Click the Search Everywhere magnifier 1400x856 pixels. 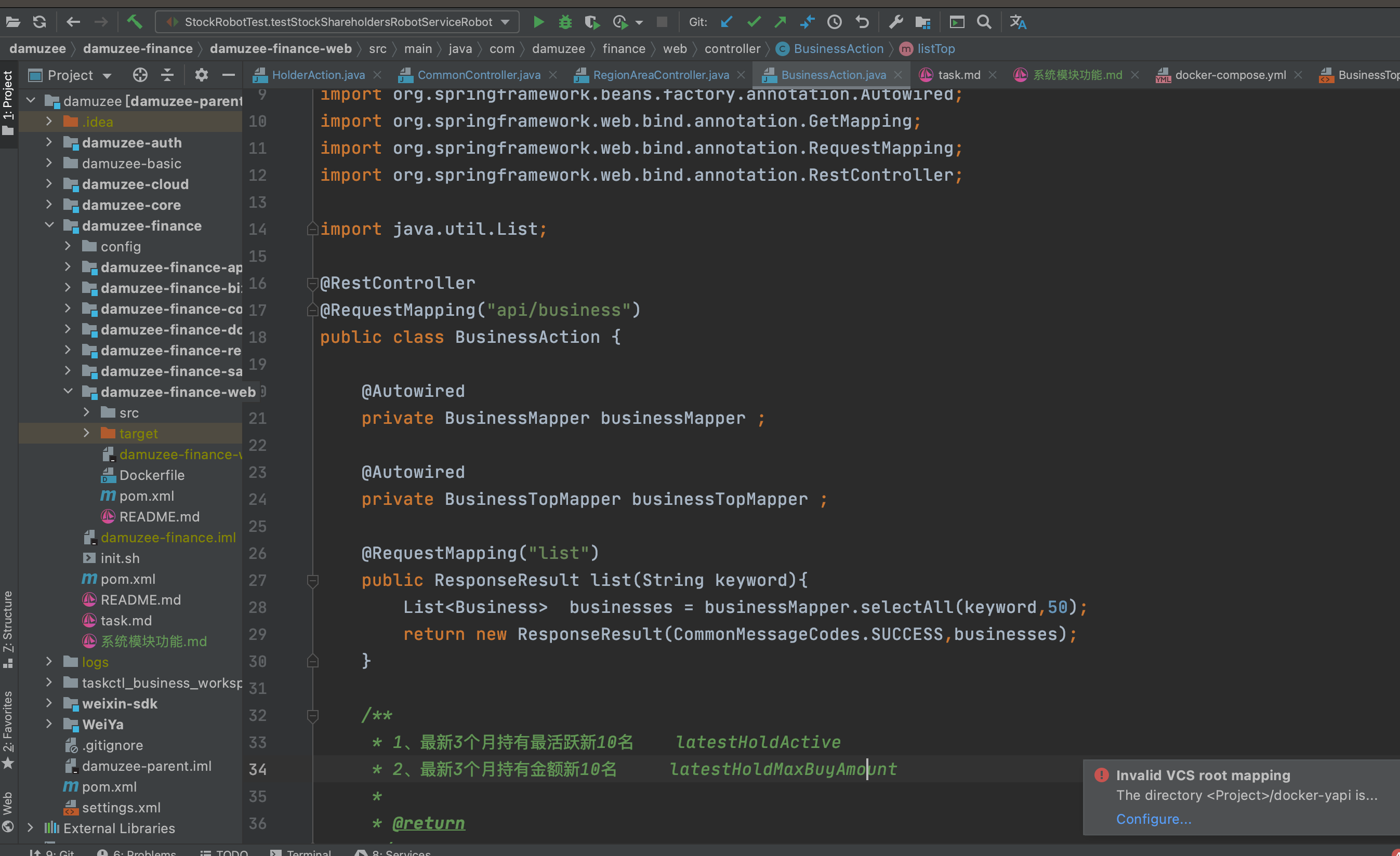click(x=984, y=22)
